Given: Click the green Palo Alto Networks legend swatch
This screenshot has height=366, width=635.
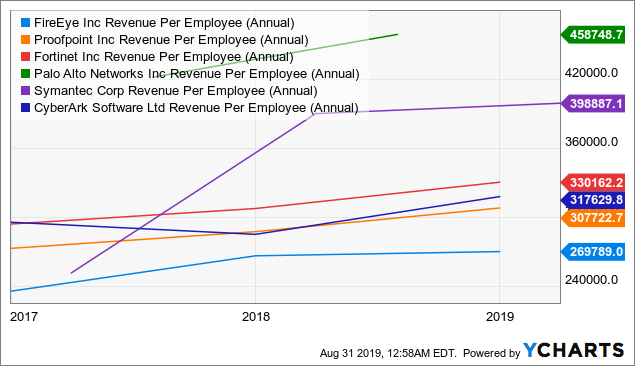Looking at the screenshot, I should point(26,74).
